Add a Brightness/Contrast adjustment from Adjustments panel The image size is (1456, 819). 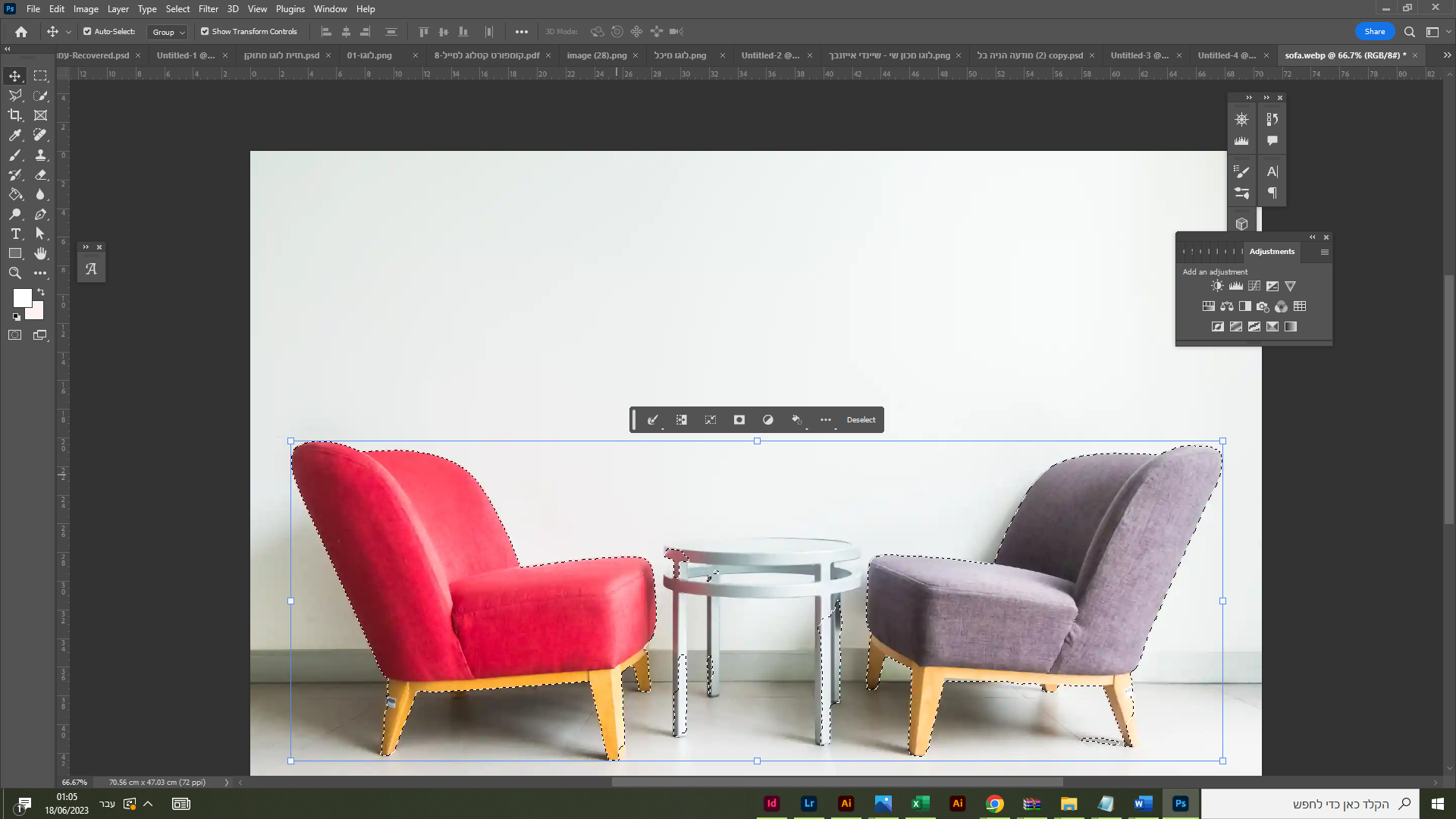1217,286
